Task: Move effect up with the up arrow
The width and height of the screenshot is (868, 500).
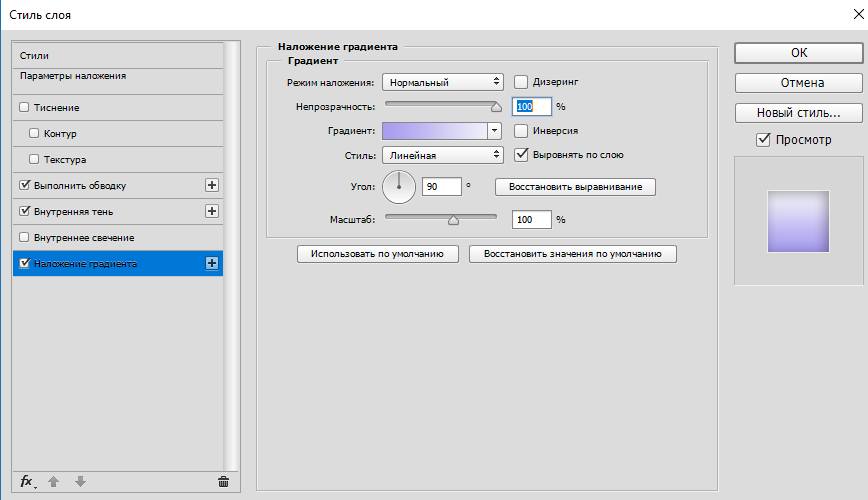Action: 54,481
